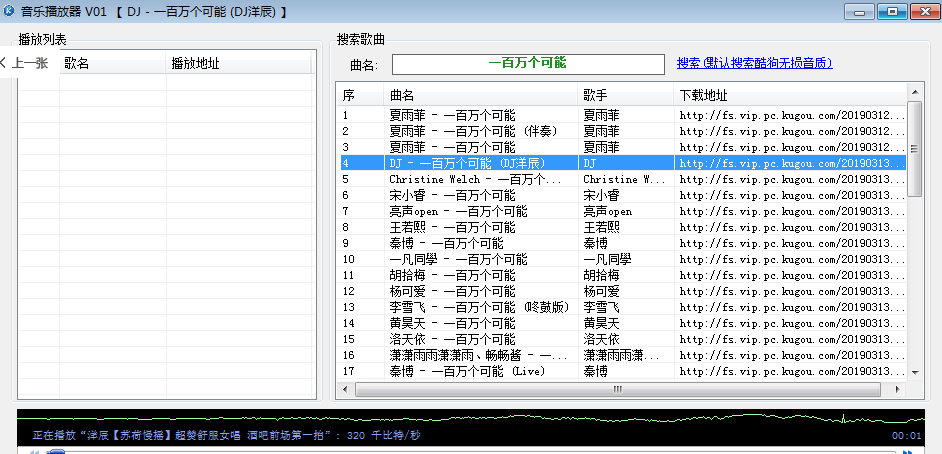Click the green audio waveform visualization
Viewport: 942px width, 454px height.
click(x=471, y=418)
